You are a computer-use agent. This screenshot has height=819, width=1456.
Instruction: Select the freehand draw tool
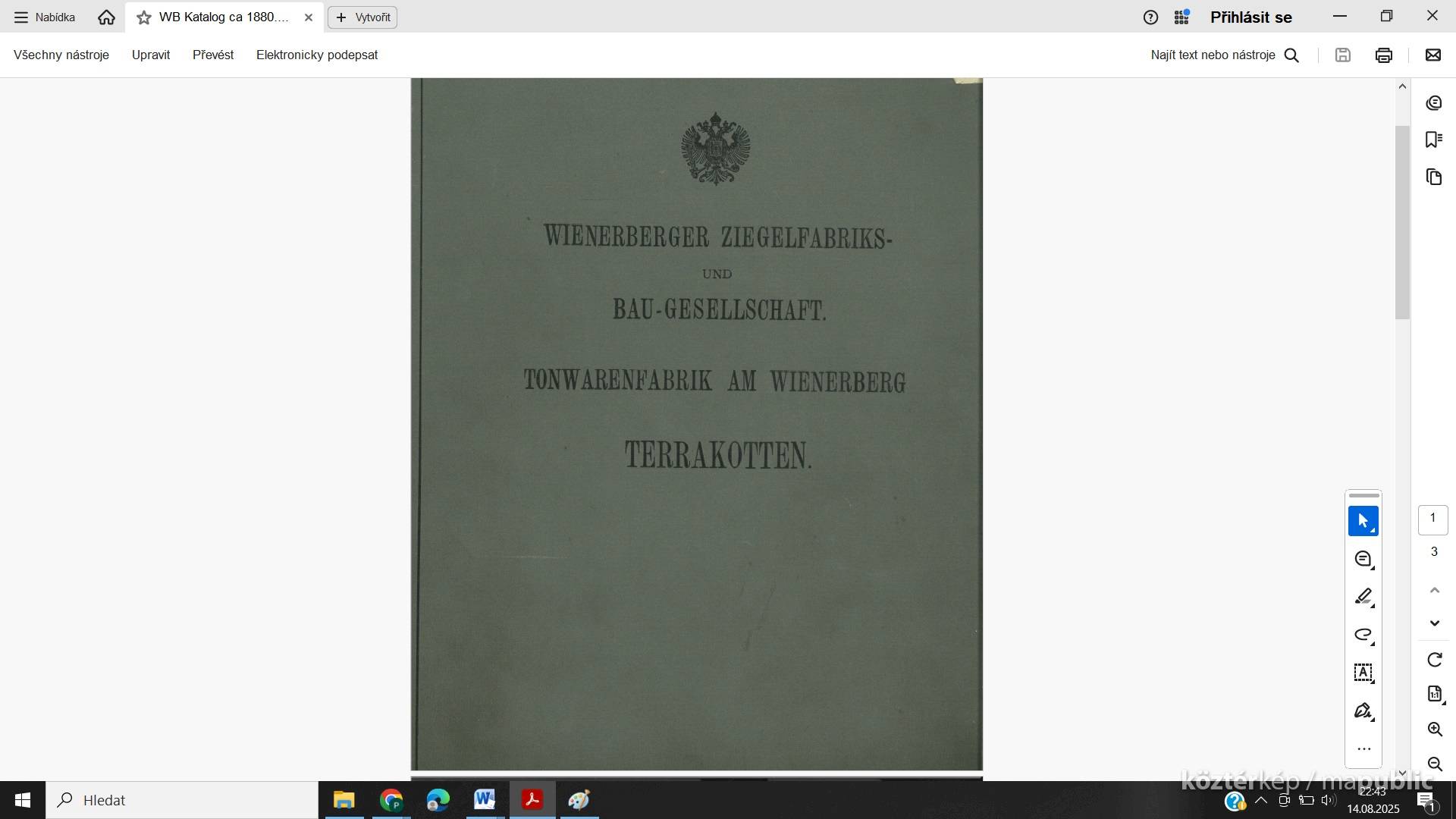(1363, 635)
